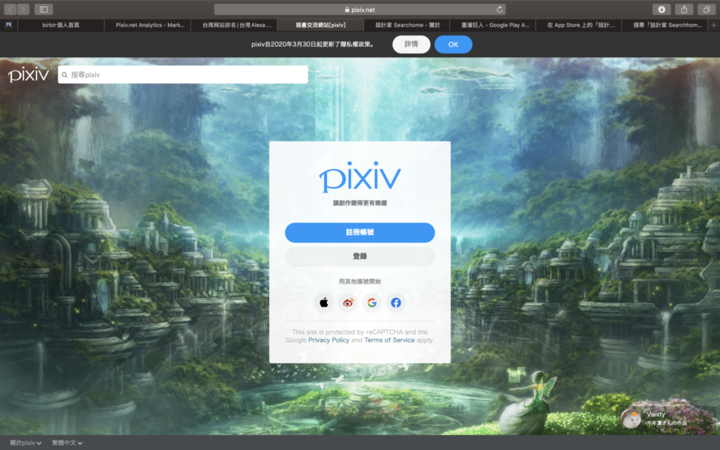Open the Terms of Service link
Screen dimensions: 720x450
click(389, 340)
